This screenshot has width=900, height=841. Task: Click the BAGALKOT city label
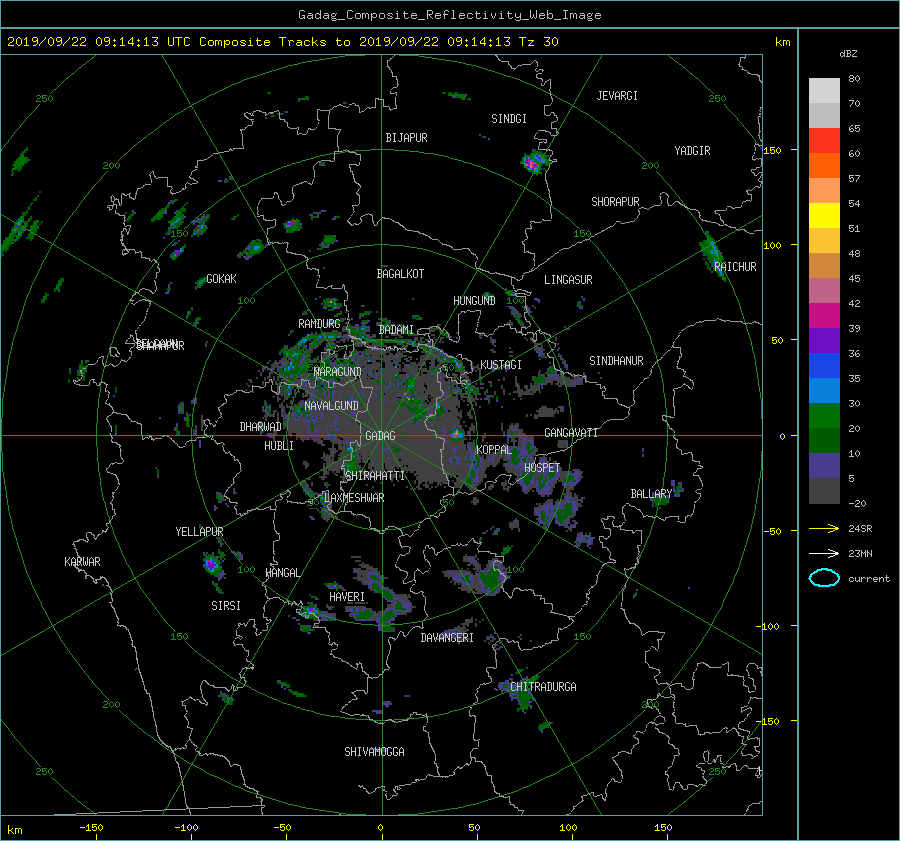(400, 274)
